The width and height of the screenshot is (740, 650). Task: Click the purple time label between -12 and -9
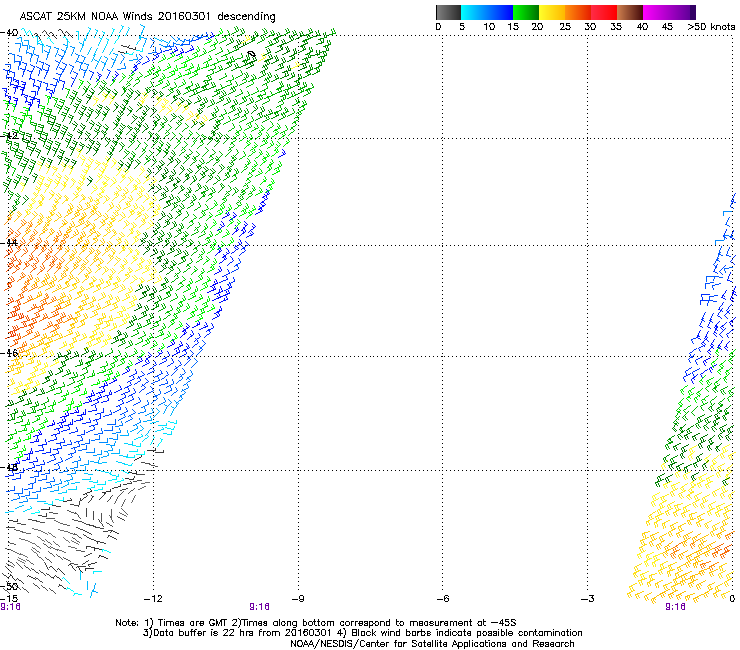click(260, 607)
